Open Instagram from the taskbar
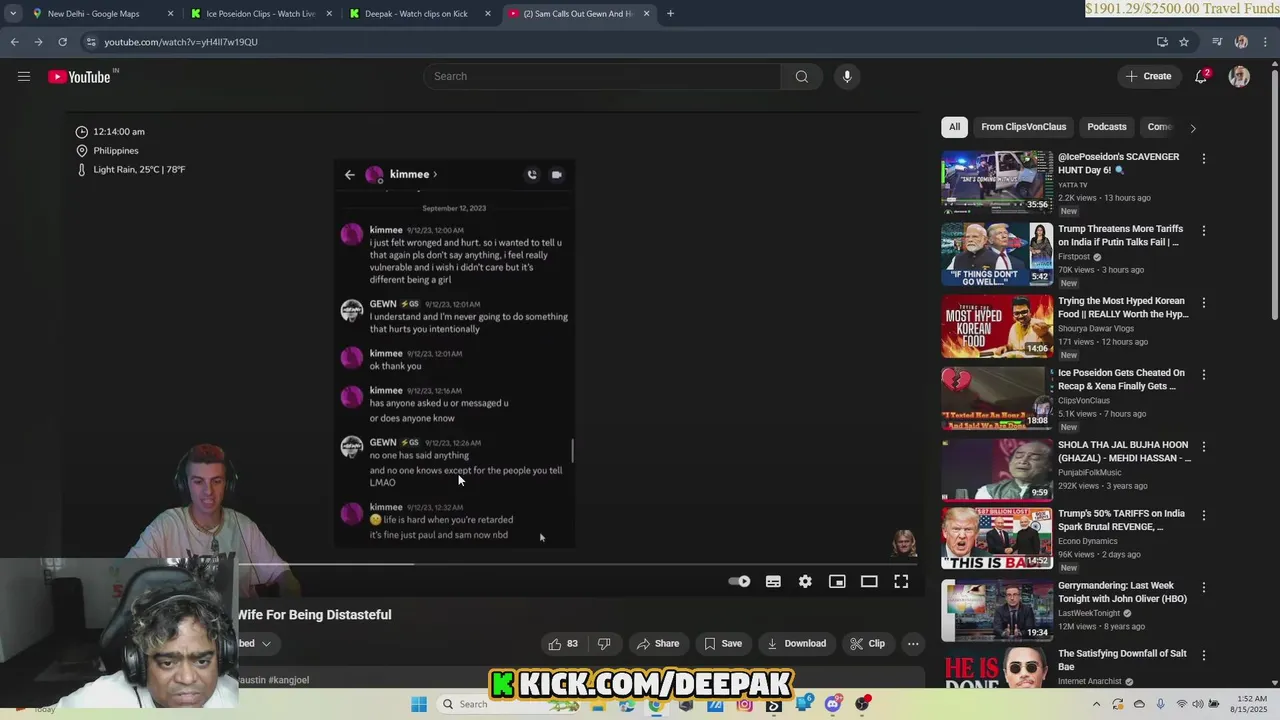This screenshot has width=1280, height=720. point(744,704)
